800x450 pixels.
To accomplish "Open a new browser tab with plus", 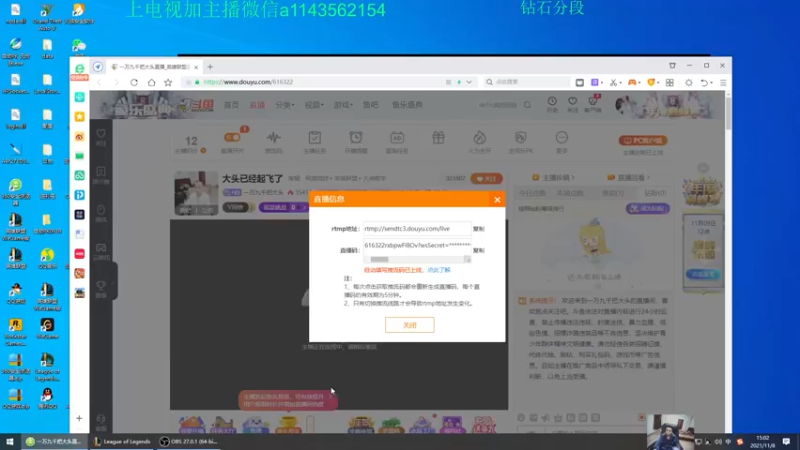I will (210, 67).
